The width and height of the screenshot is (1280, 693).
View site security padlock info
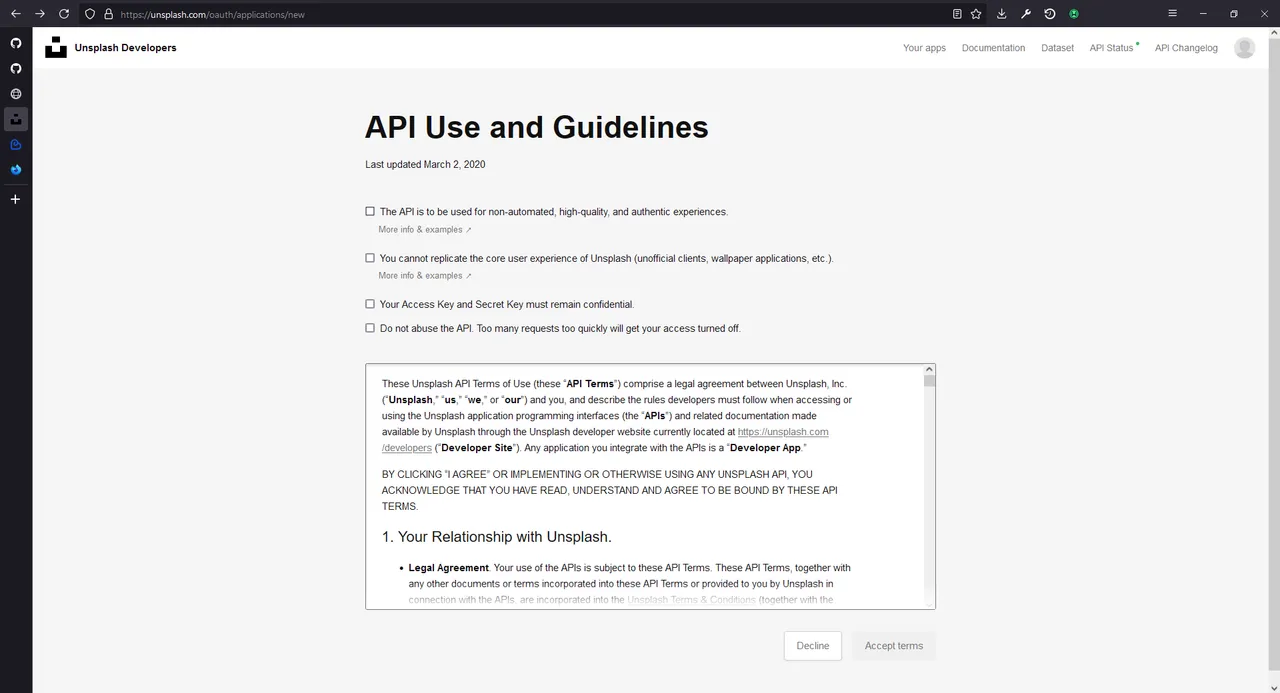click(108, 14)
